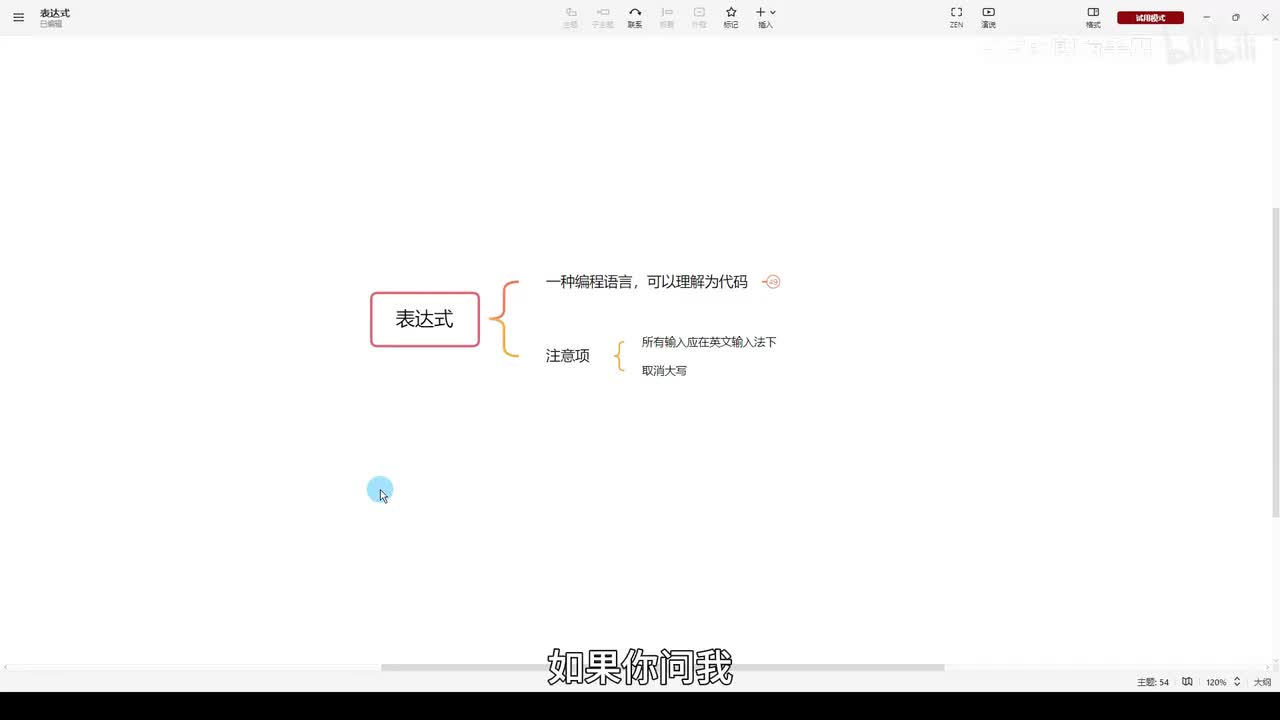1280x720 pixels.
Task: Enter ZEN mode
Action: (x=956, y=17)
